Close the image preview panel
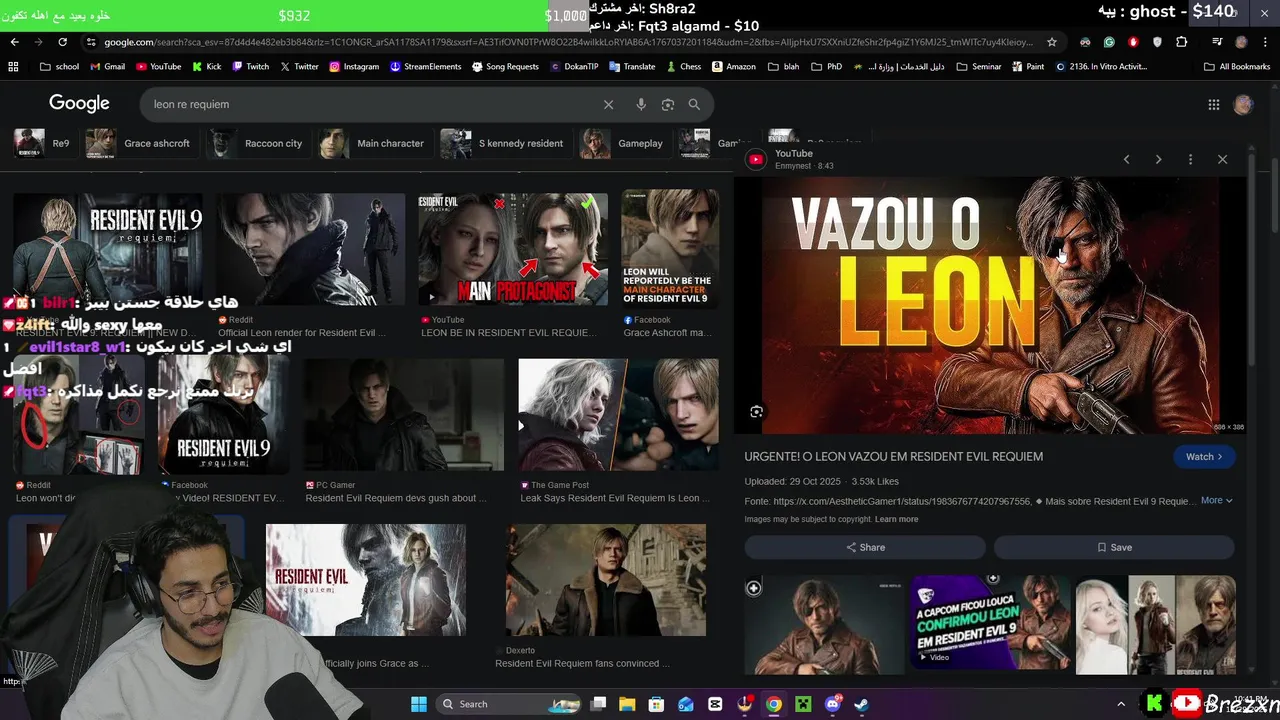1280x720 pixels. pos(1222,159)
